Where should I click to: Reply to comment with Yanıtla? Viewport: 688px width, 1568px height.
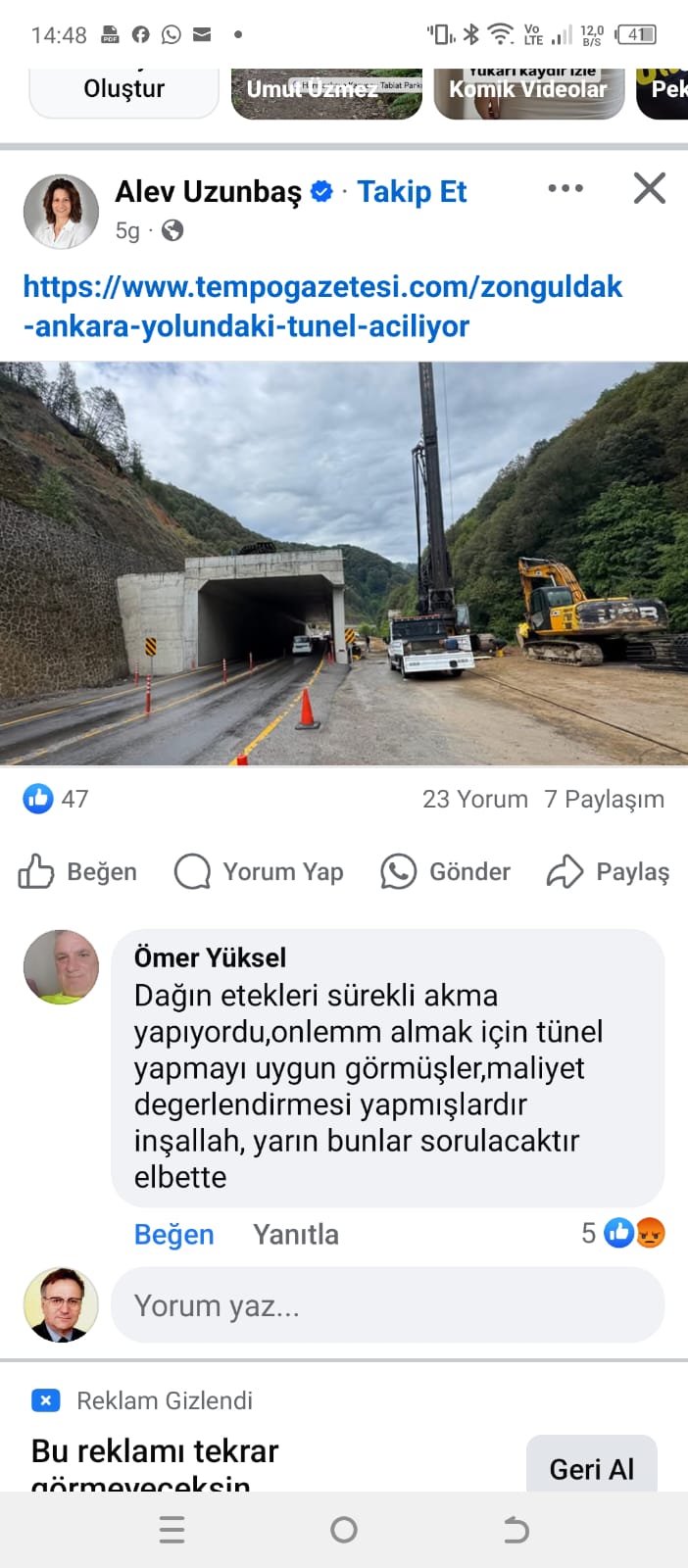(296, 1234)
